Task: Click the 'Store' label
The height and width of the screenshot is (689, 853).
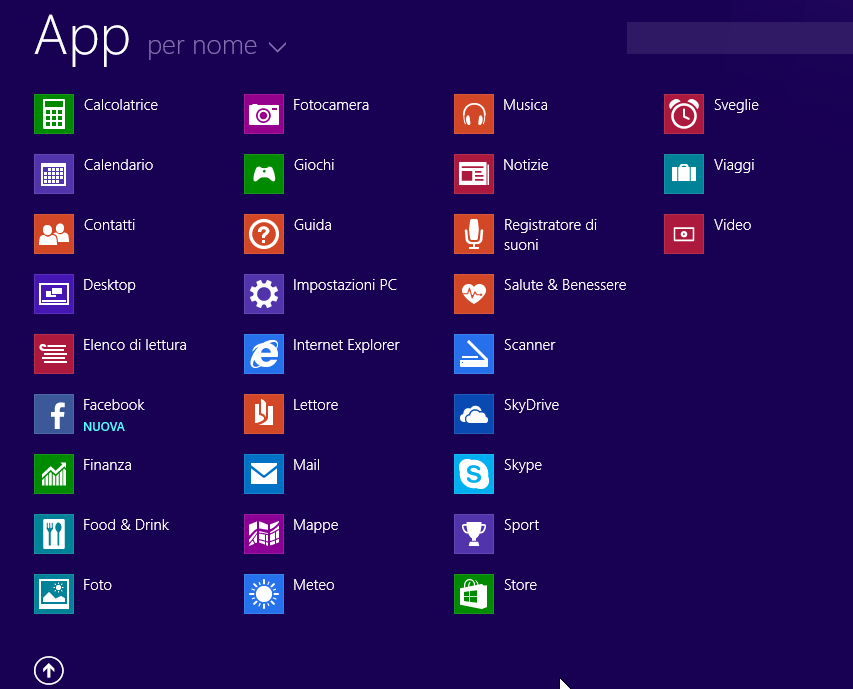Action: [x=520, y=585]
